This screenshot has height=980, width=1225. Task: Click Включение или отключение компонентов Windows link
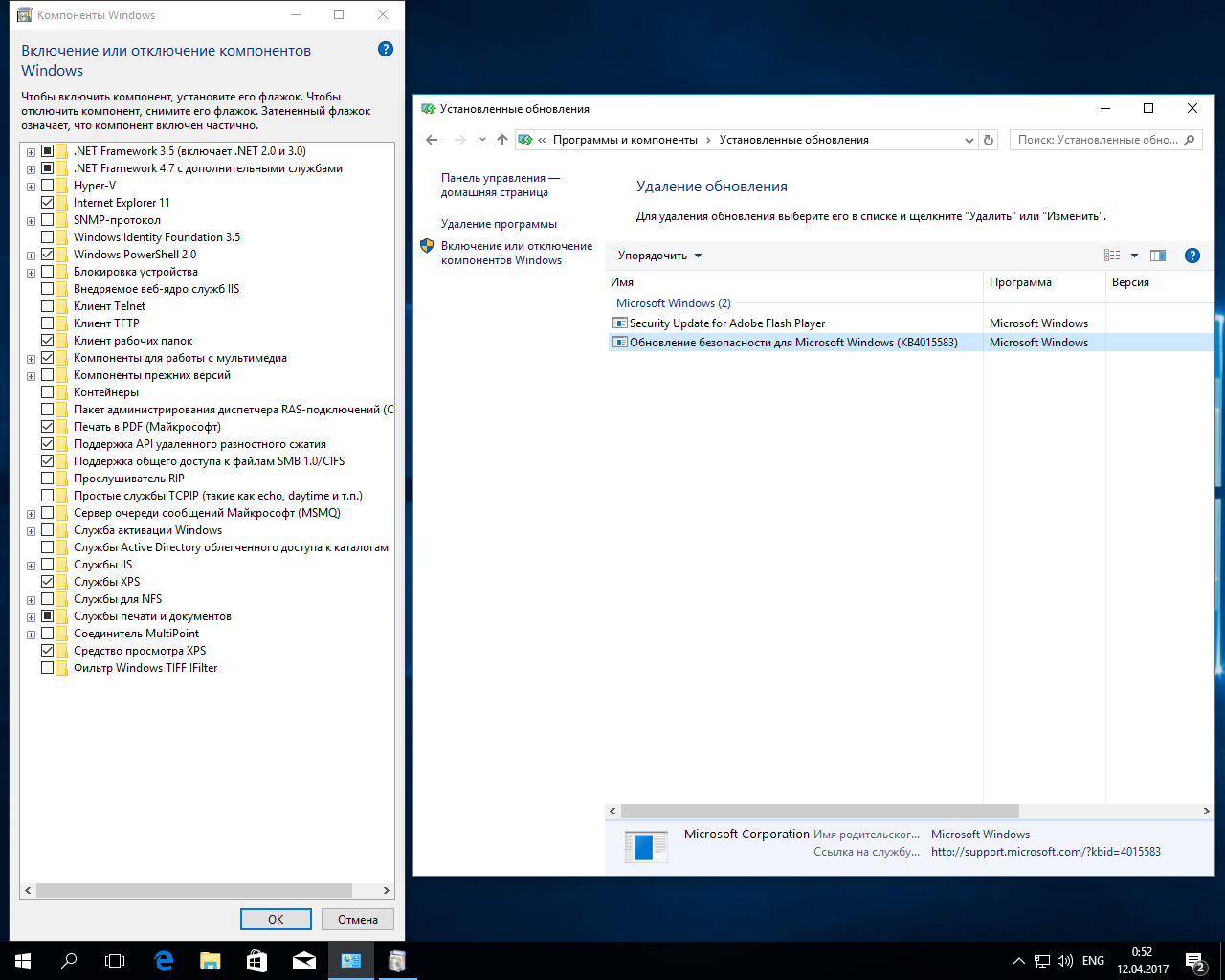coord(517,253)
